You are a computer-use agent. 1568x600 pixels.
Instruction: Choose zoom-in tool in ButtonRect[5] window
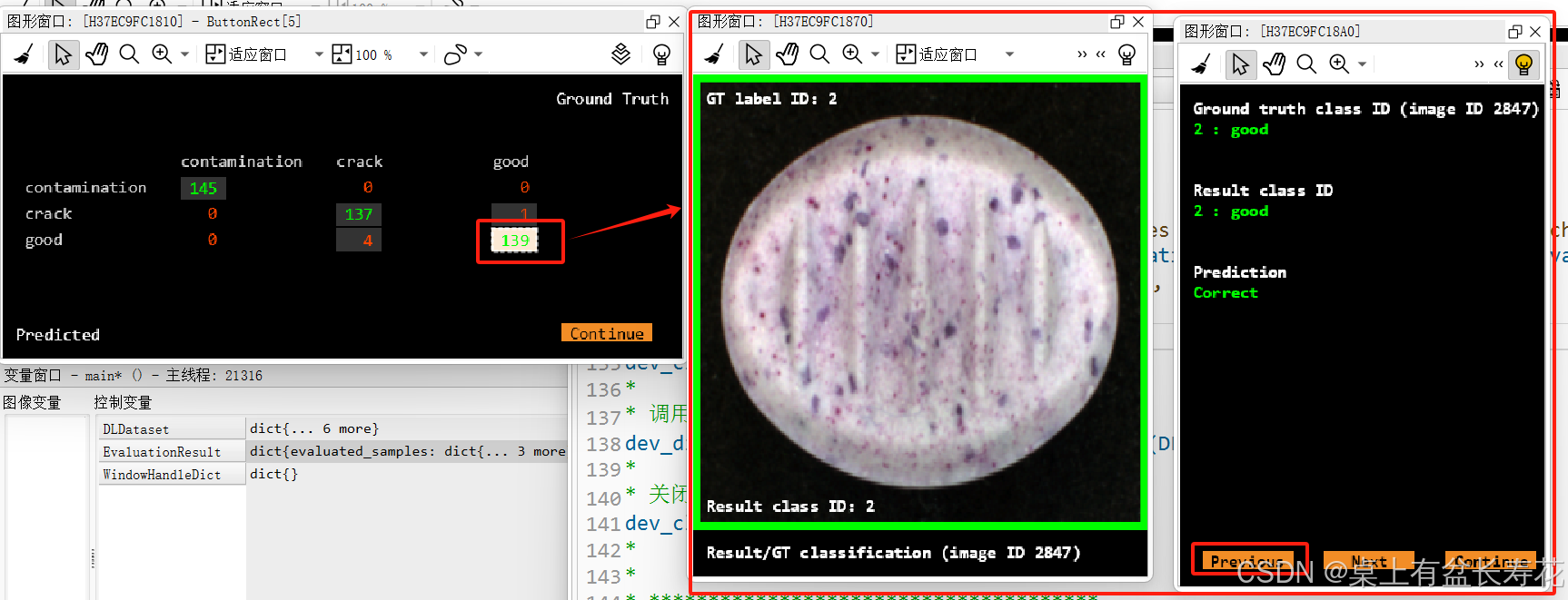click(x=162, y=54)
